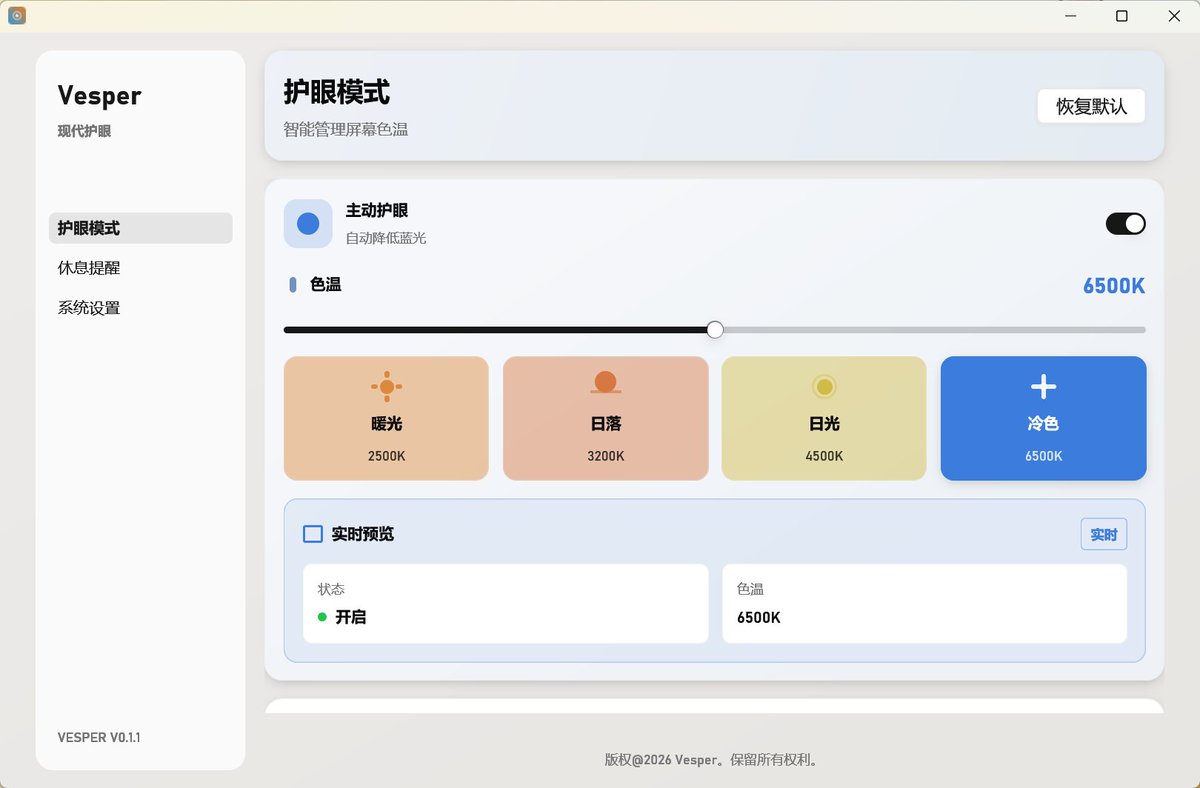
Task: Click the 自动降低蓝光 description text
Action: tap(386, 238)
